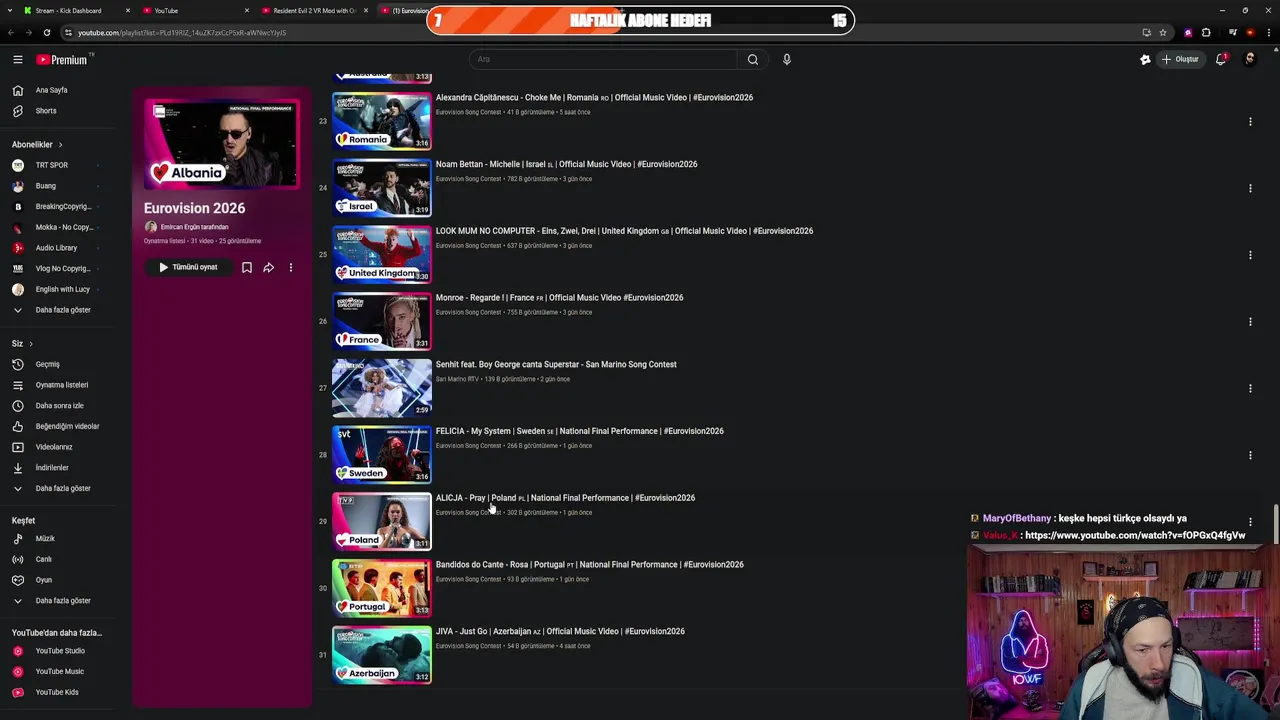Open FELICIA My System Sweden video
This screenshot has width=1280, height=720.
579,431
